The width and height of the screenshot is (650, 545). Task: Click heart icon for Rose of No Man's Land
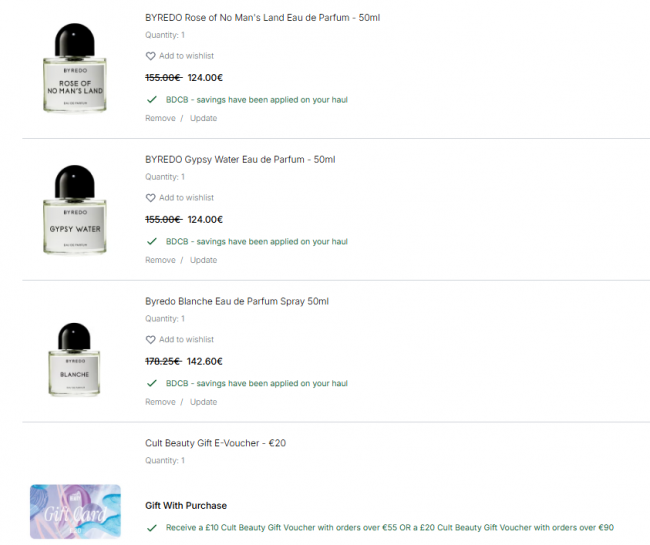(150, 56)
